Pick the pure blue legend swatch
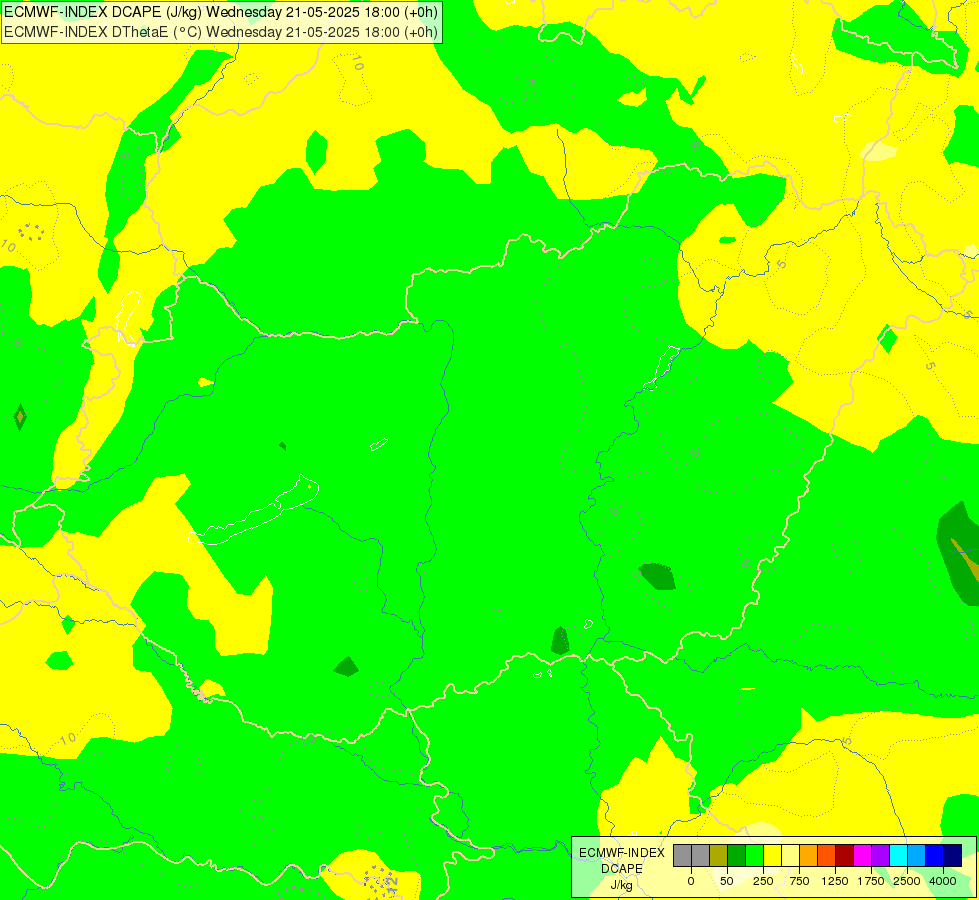Screen dimensions: 979x900 click(x=935, y=855)
